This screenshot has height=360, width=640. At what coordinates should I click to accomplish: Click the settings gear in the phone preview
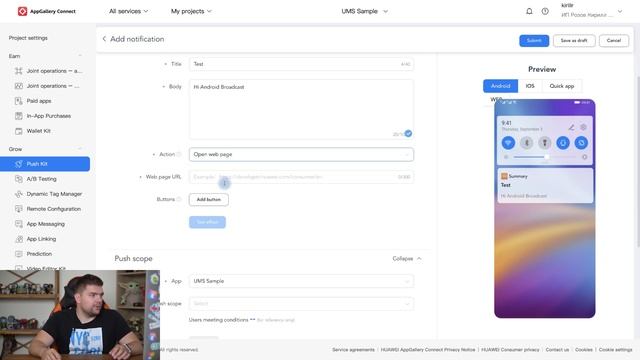583,127
